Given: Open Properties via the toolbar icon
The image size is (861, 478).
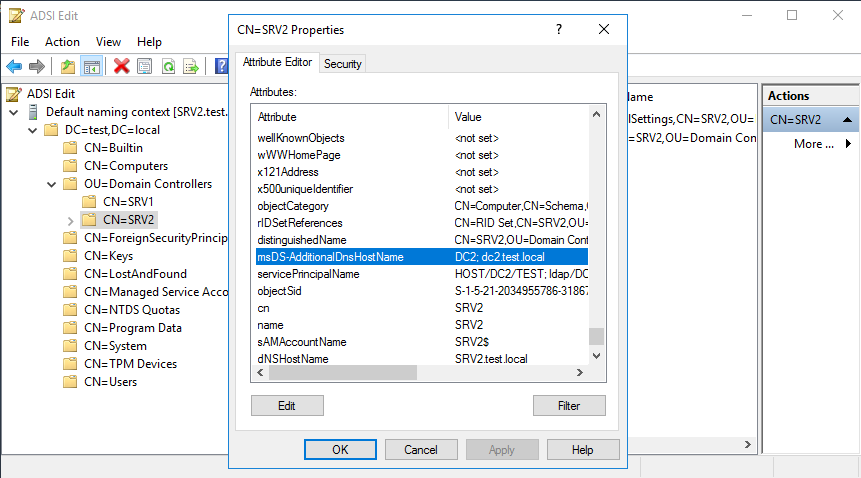Looking at the screenshot, I should coord(145,66).
